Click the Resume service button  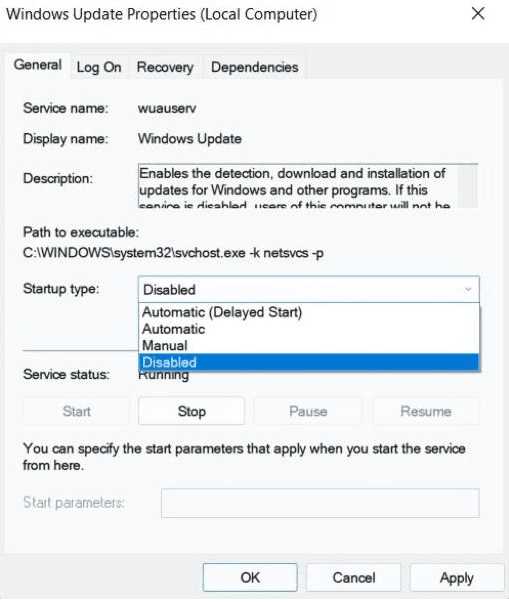[x=426, y=411]
